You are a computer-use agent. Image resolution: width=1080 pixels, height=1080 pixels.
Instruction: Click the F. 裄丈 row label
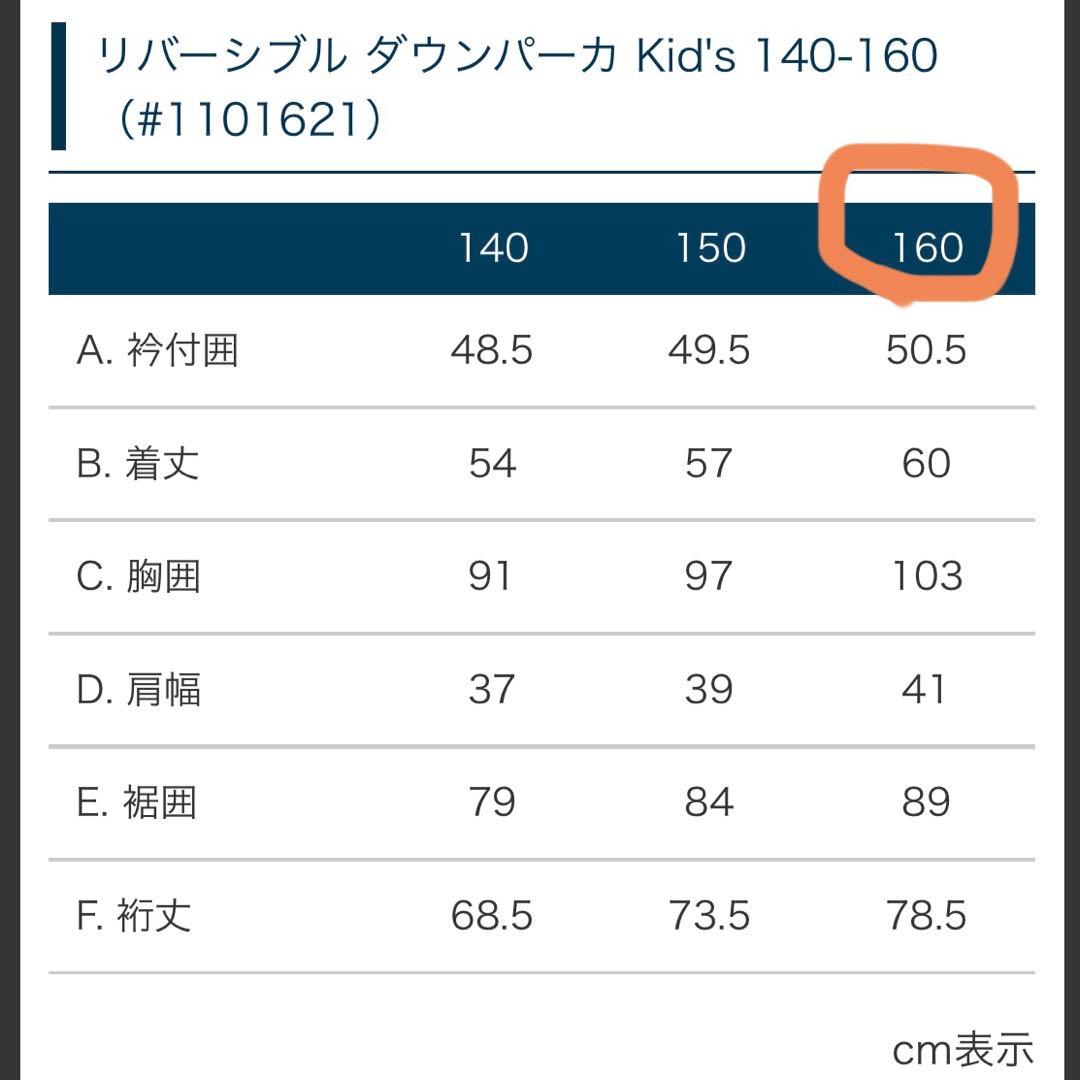click(x=134, y=916)
